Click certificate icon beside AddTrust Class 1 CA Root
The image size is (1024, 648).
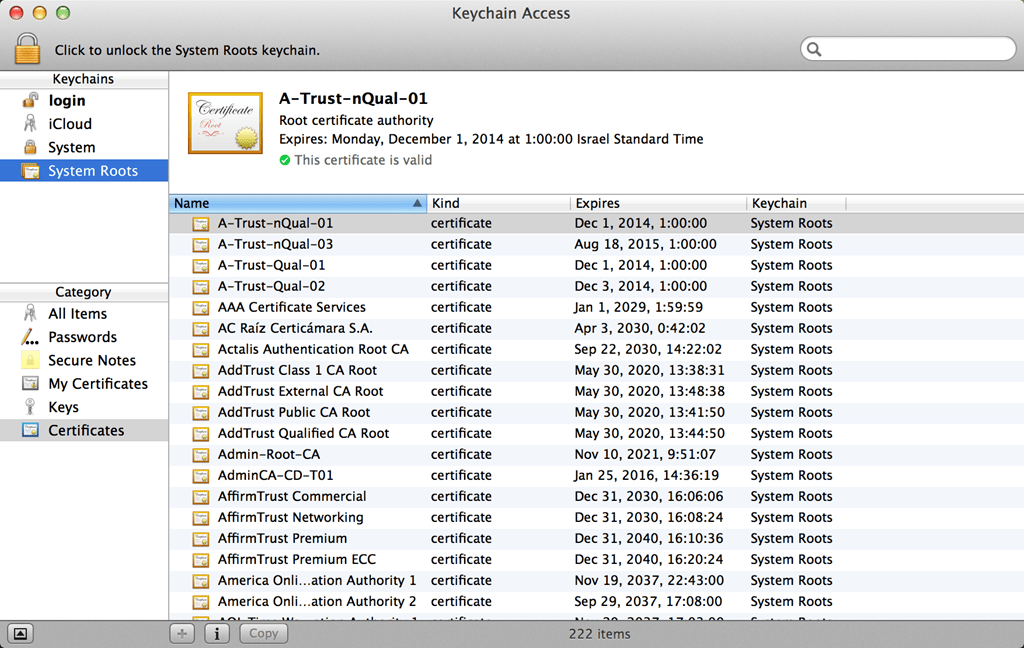pyautogui.click(x=200, y=371)
